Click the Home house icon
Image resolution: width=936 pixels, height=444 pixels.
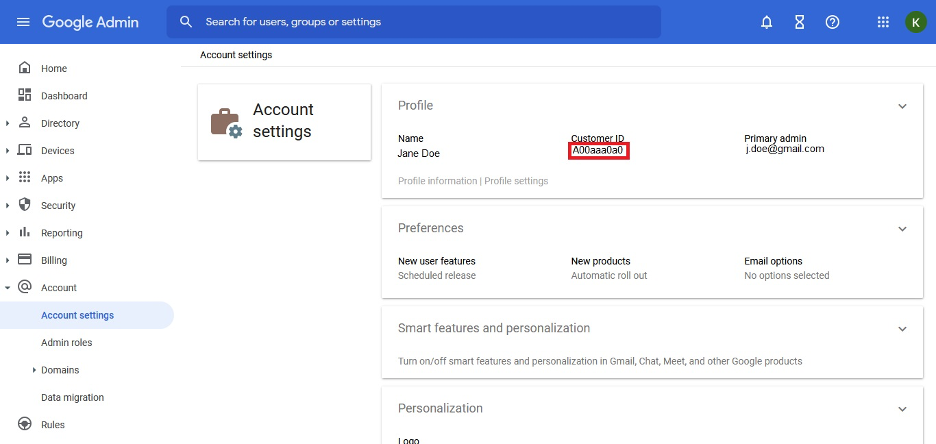(24, 68)
